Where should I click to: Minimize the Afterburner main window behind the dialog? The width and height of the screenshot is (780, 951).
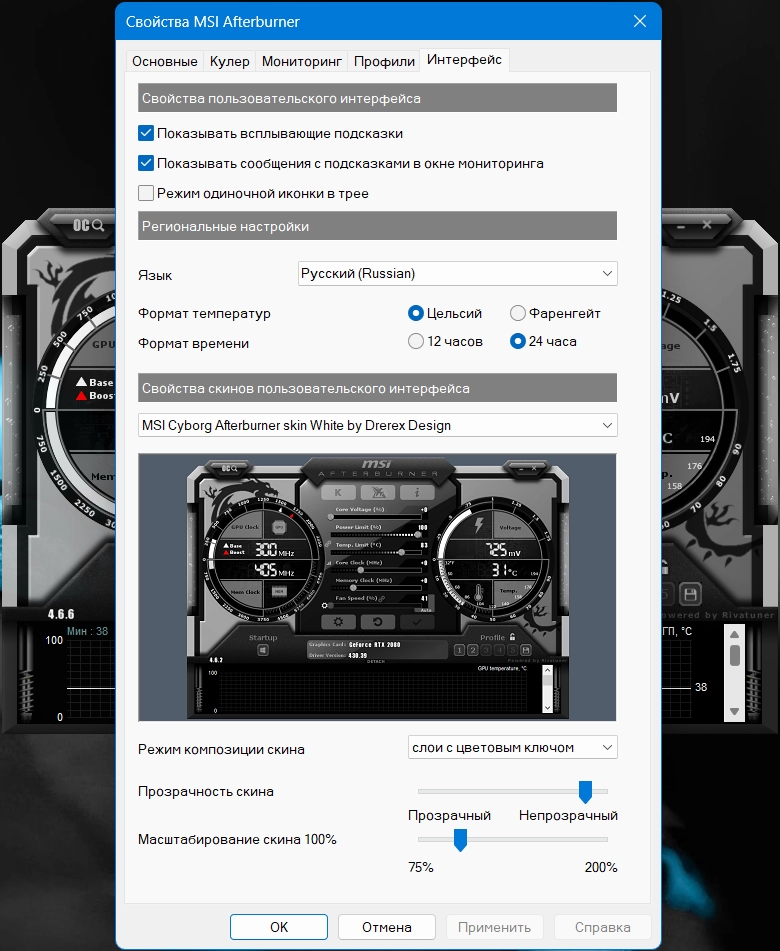point(681,226)
